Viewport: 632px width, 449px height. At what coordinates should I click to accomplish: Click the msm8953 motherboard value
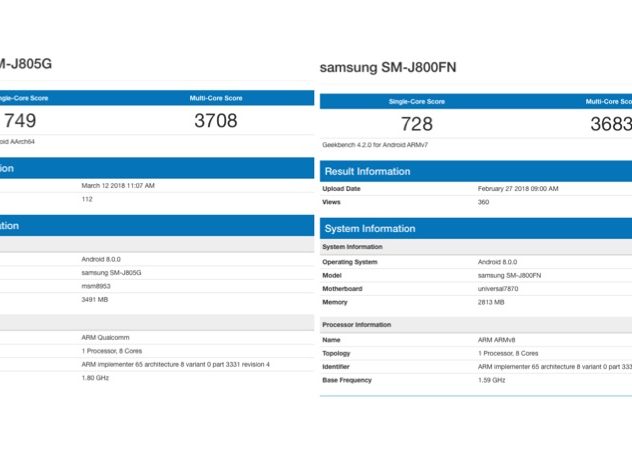[x=96, y=284]
